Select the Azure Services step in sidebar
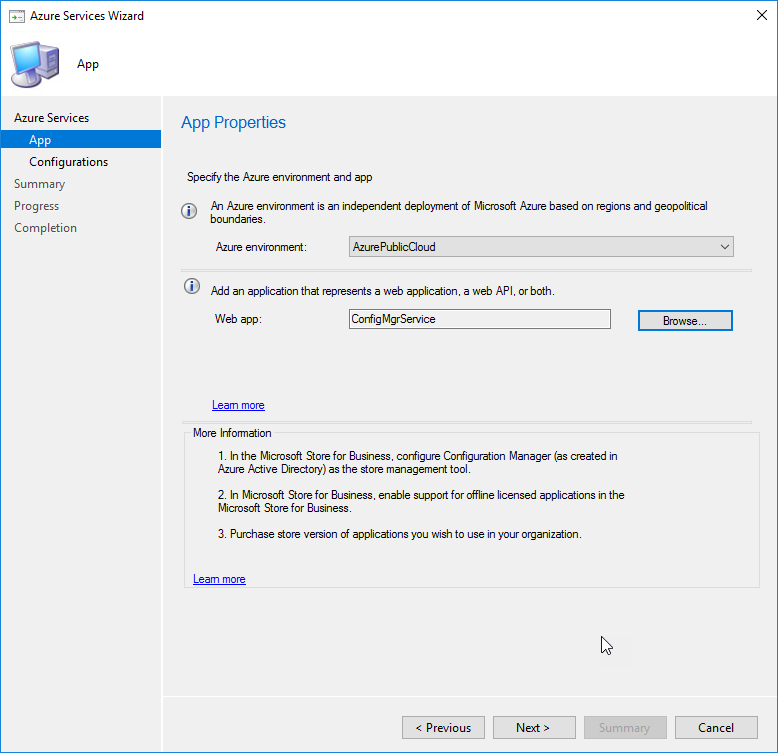This screenshot has height=753, width=778. tap(52, 118)
